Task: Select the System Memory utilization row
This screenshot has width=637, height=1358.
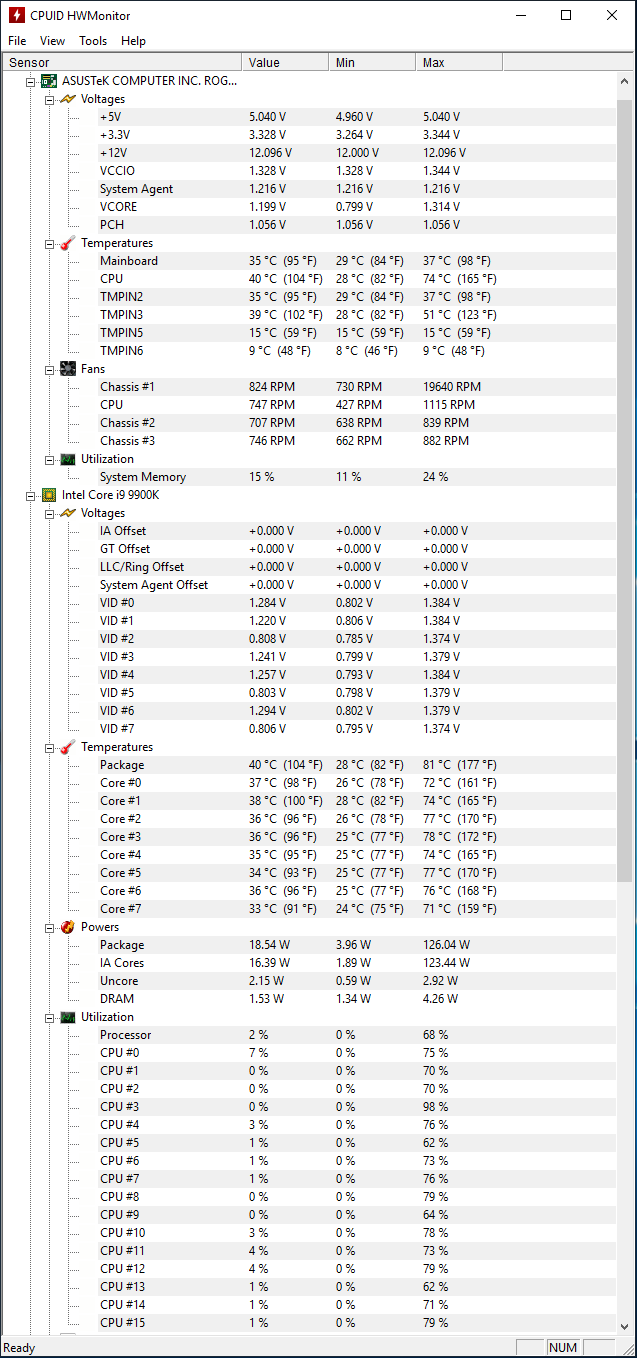Action: pyautogui.click(x=309, y=477)
